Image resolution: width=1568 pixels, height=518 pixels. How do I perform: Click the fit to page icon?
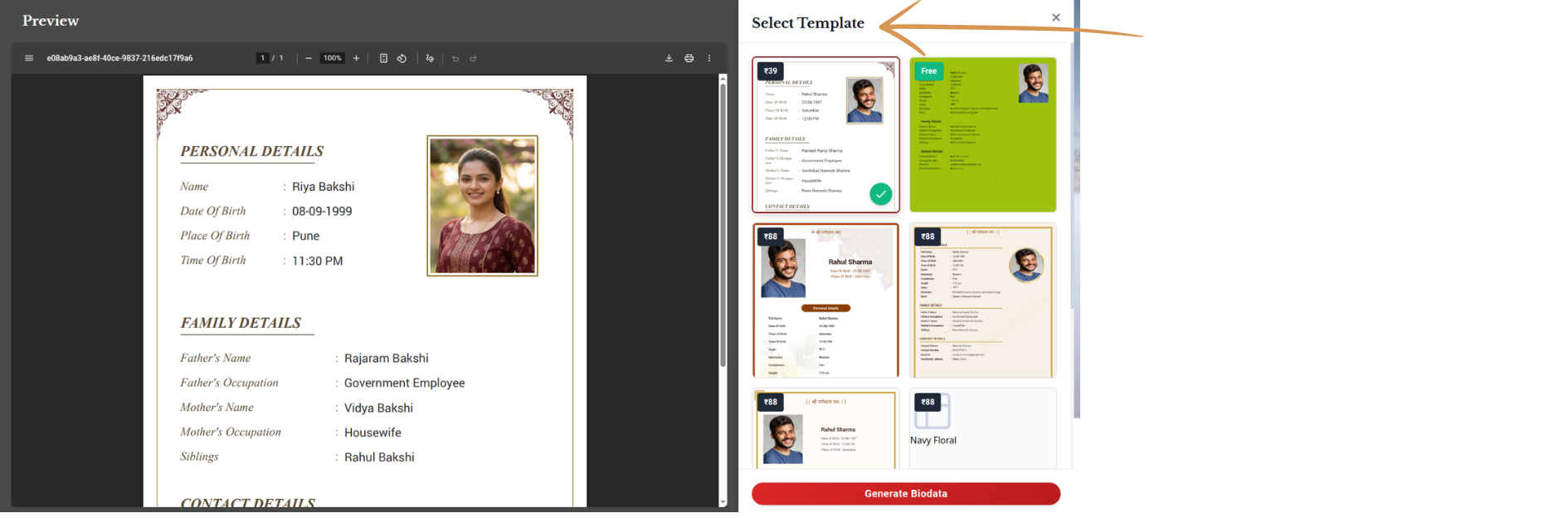coord(383,58)
